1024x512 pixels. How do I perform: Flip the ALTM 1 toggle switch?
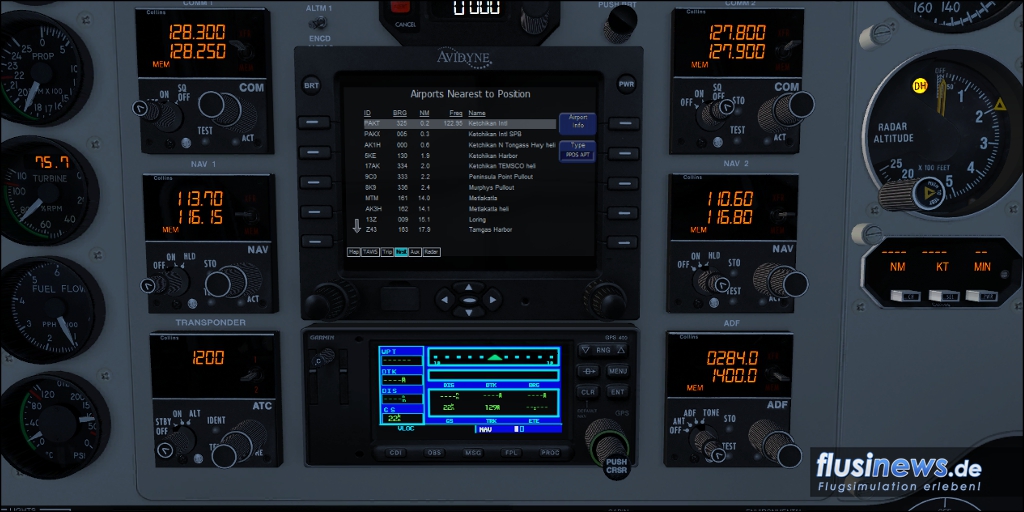pyautogui.click(x=319, y=23)
